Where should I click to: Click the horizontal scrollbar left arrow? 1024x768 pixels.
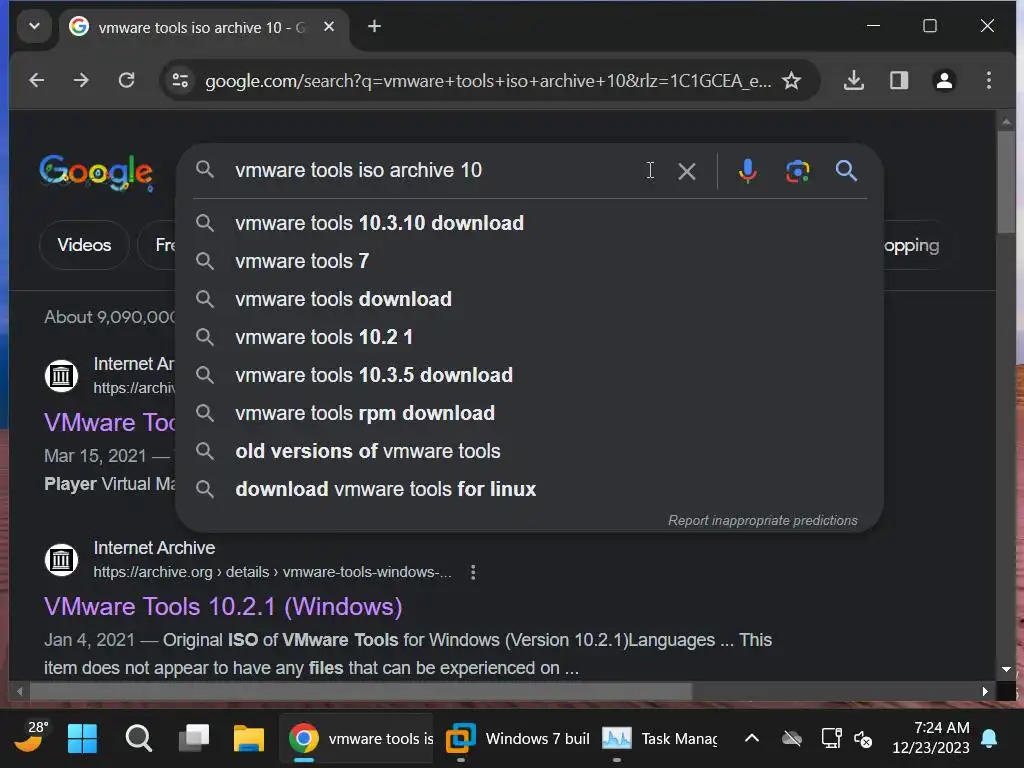click(20, 691)
